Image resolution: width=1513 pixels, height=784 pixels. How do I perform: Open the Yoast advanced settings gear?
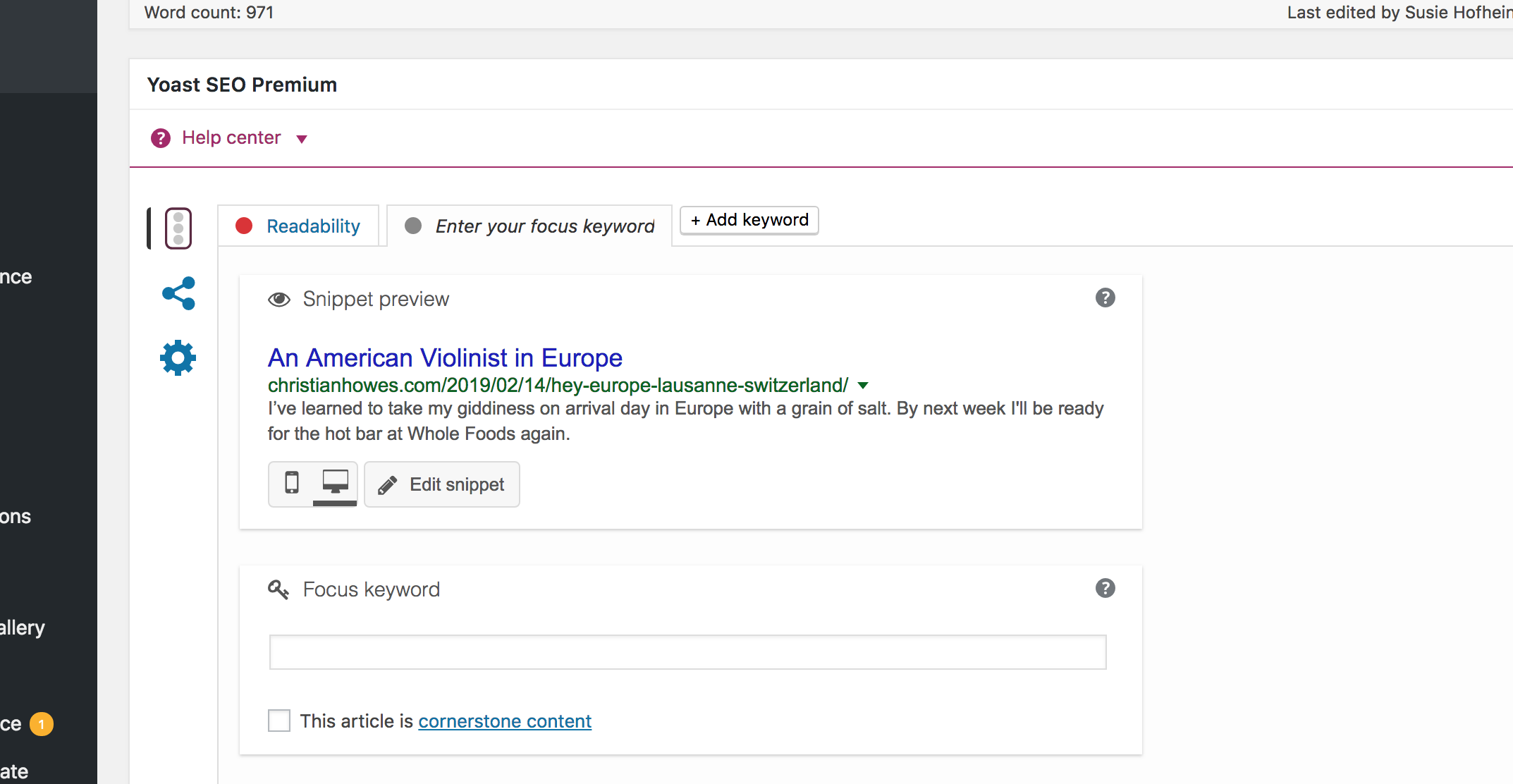[x=178, y=358]
